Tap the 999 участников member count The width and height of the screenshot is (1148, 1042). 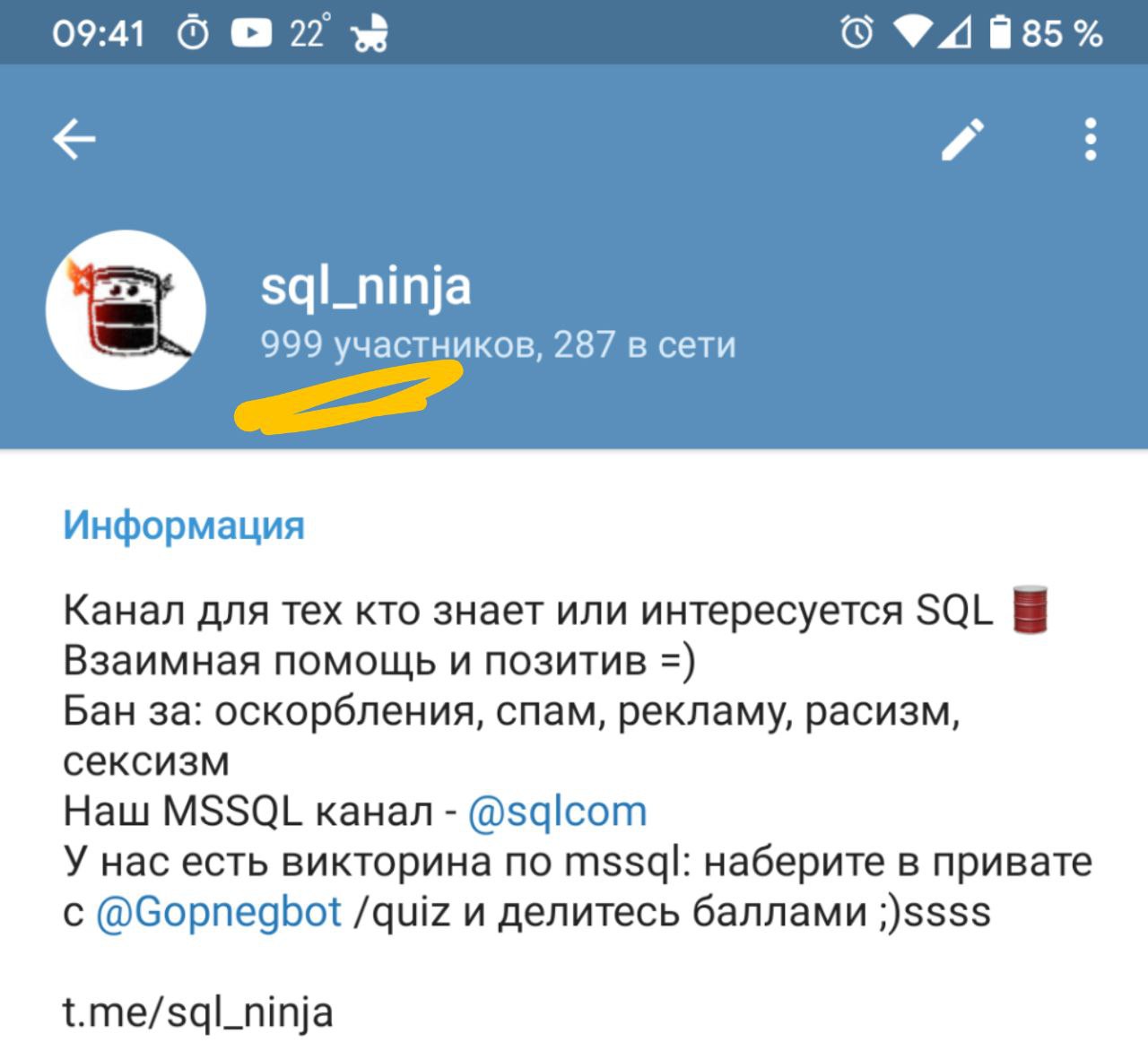click(x=399, y=344)
